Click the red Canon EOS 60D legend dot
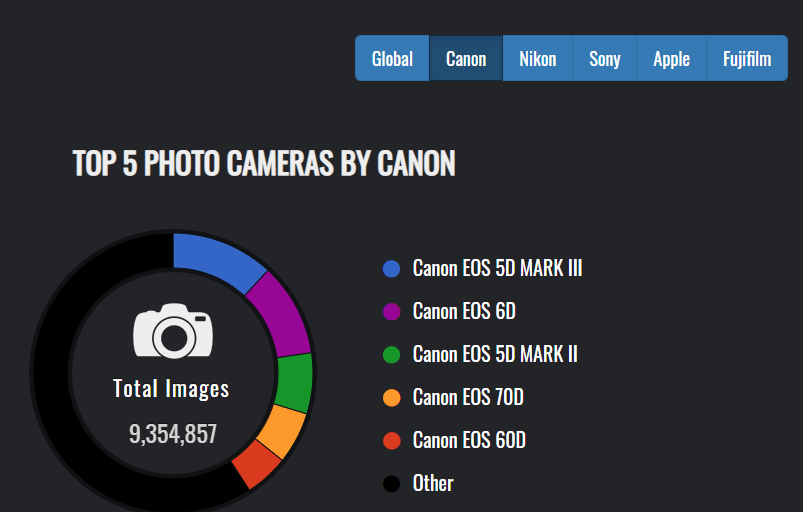The height and width of the screenshot is (512, 803). pyautogui.click(x=392, y=441)
